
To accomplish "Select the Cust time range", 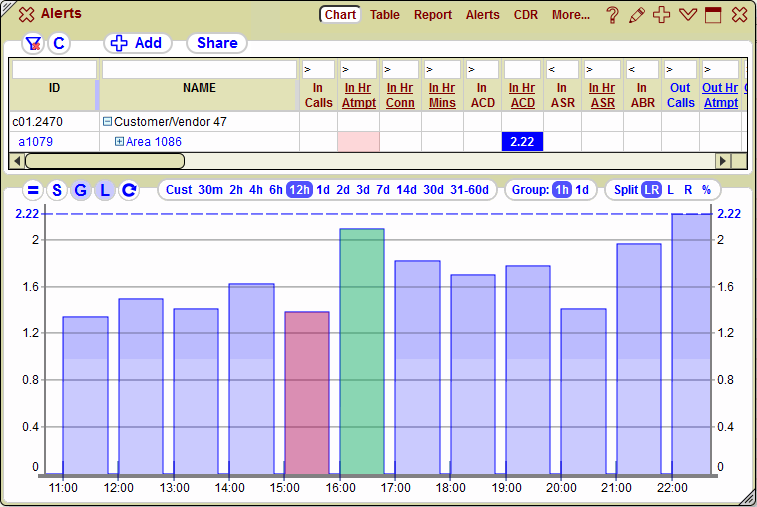I will (179, 190).
